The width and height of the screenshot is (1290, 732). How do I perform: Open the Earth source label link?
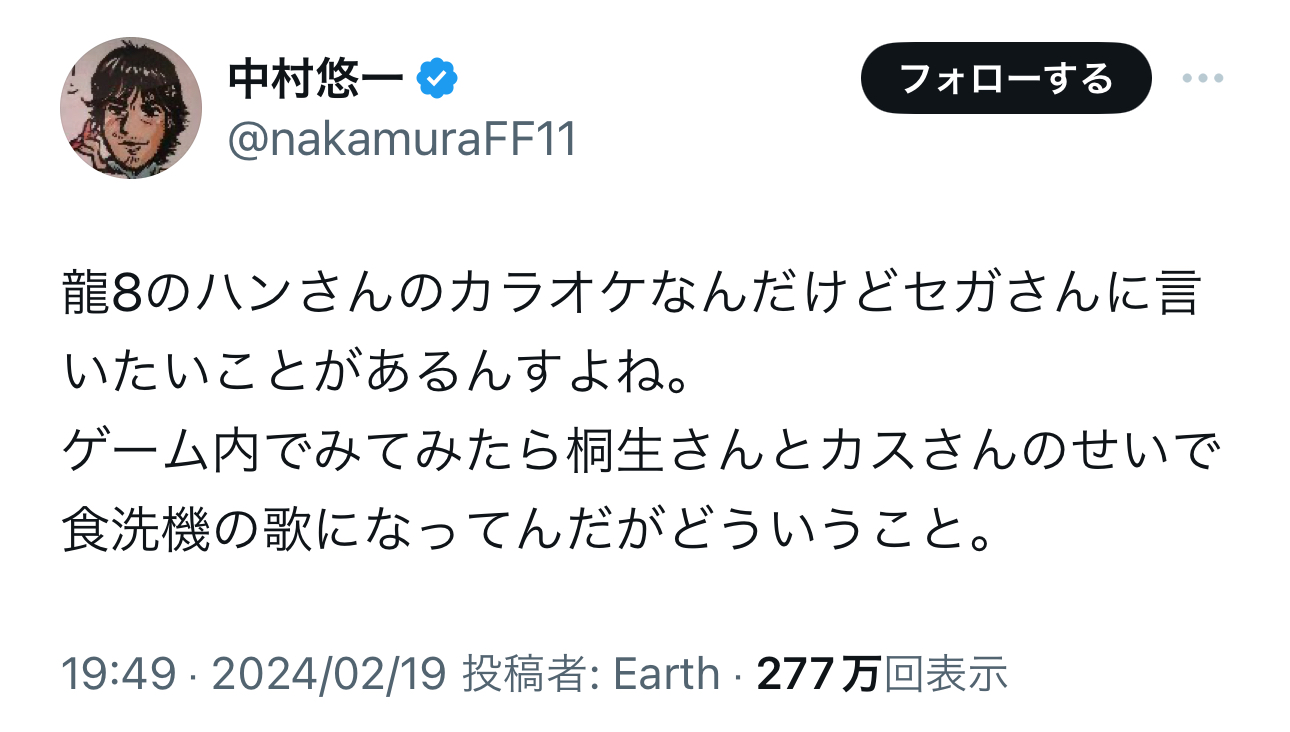click(666, 674)
